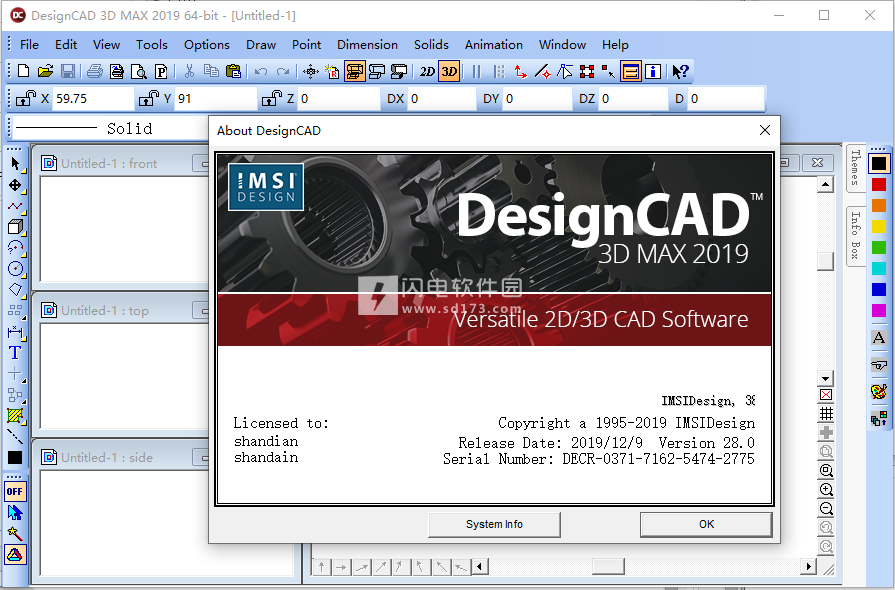Open the Solids menu
The height and width of the screenshot is (590, 895).
pyautogui.click(x=431, y=45)
